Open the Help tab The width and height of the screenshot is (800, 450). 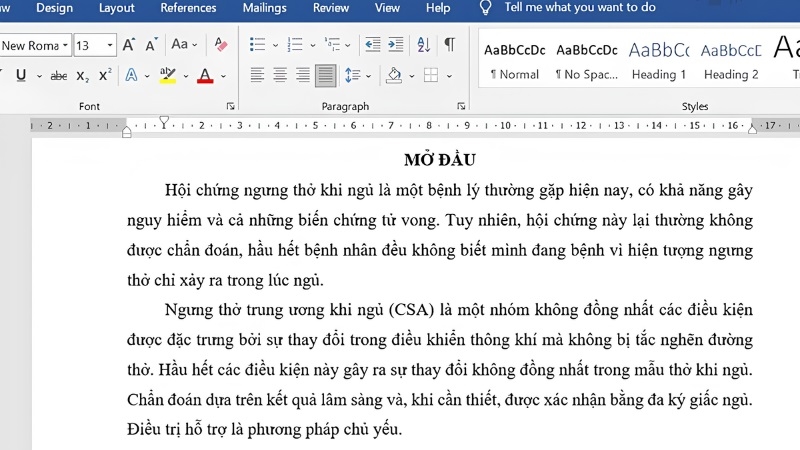pyautogui.click(x=438, y=8)
